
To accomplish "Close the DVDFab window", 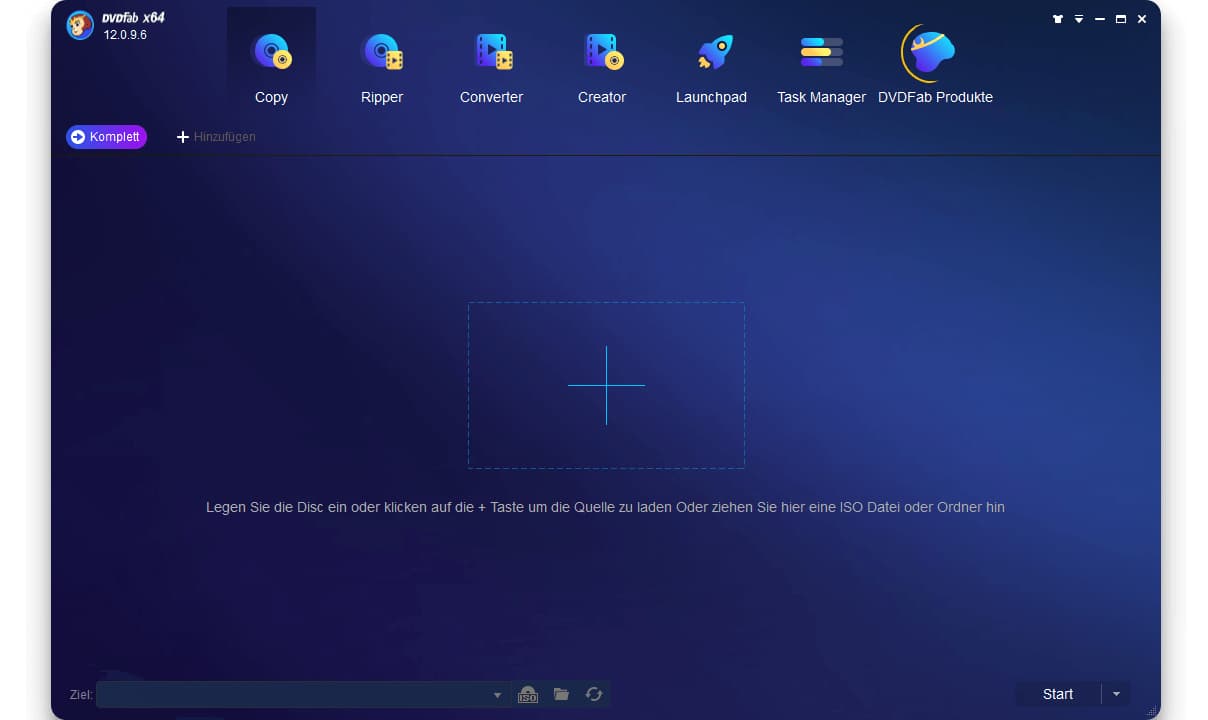I will click(x=1142, y=19).
